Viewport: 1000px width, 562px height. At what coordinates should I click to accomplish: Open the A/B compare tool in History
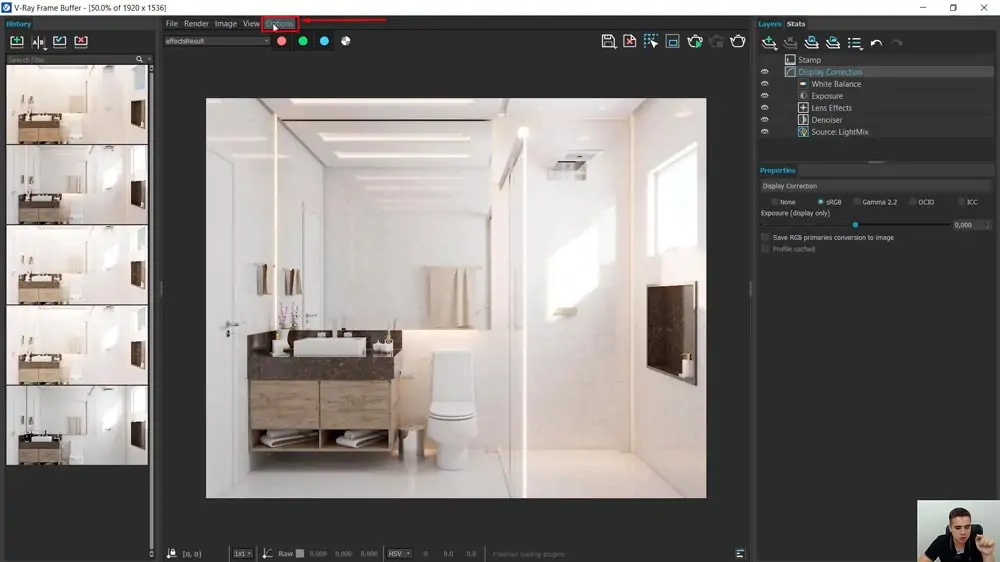pyautogui.click(x=39, y=42)
